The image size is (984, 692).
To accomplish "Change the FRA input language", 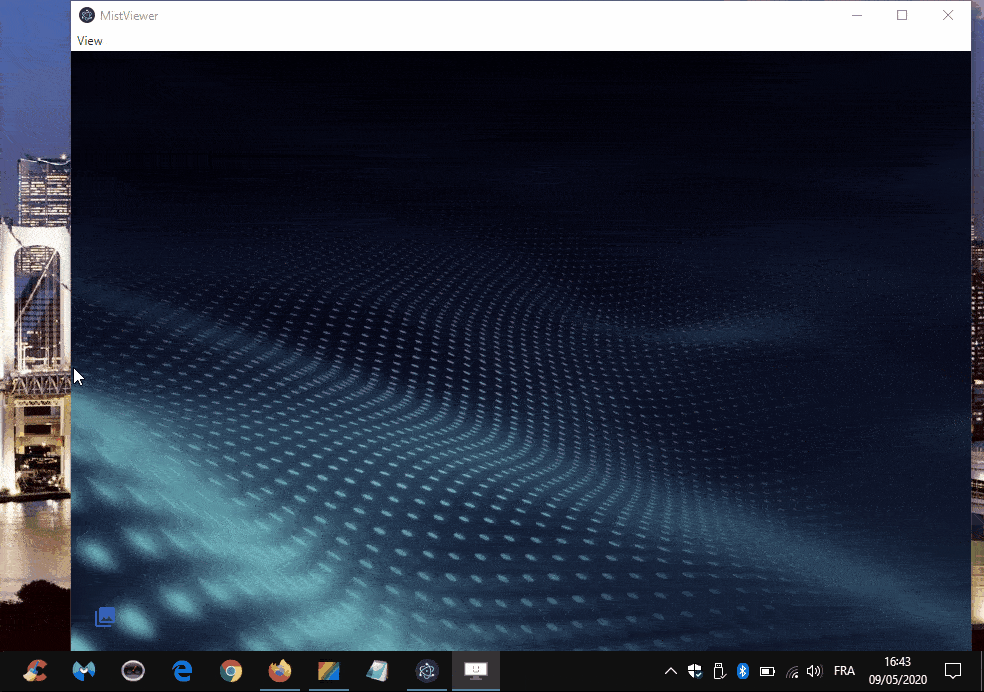I will 844,671.
